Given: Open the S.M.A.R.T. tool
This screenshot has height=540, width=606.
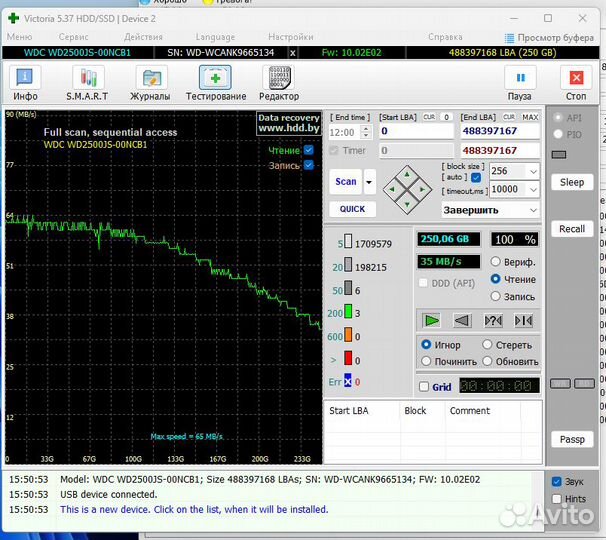Looking at the screenshot, I should pyautogui.click(x=88, y=79).
